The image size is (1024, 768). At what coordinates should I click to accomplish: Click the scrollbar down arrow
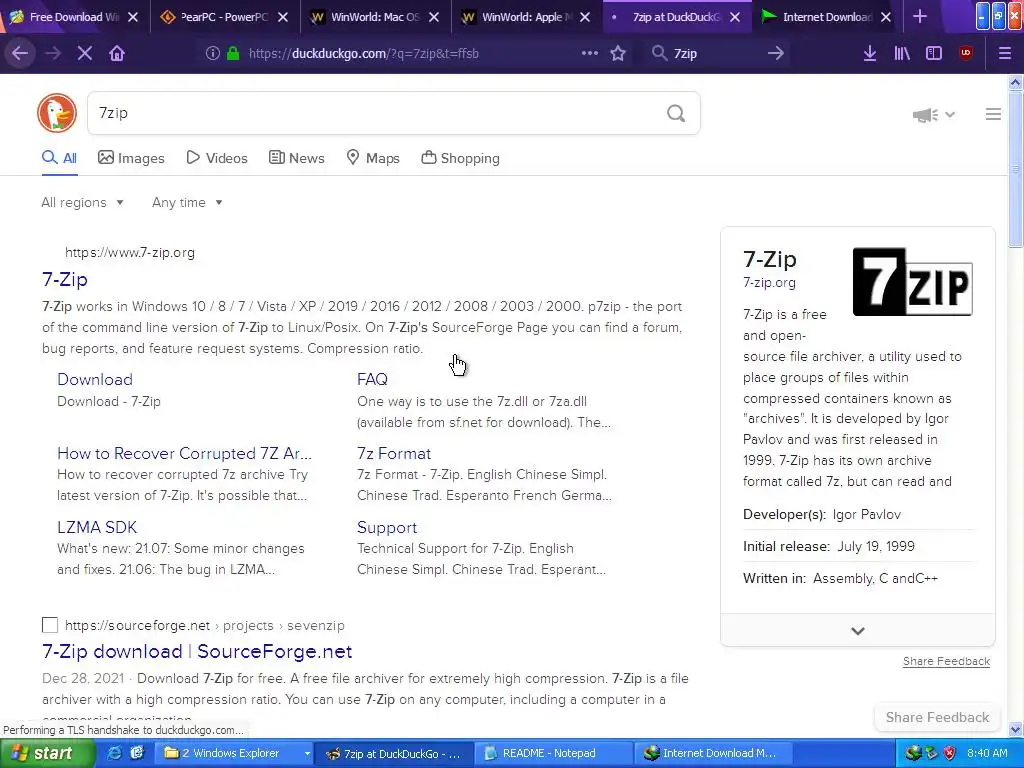point(1015,729)
